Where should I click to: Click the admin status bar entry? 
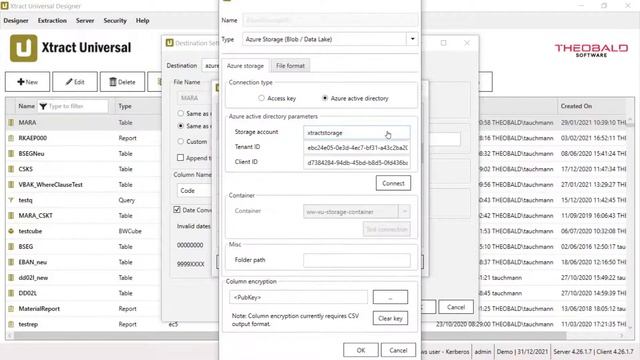(483, 351)
